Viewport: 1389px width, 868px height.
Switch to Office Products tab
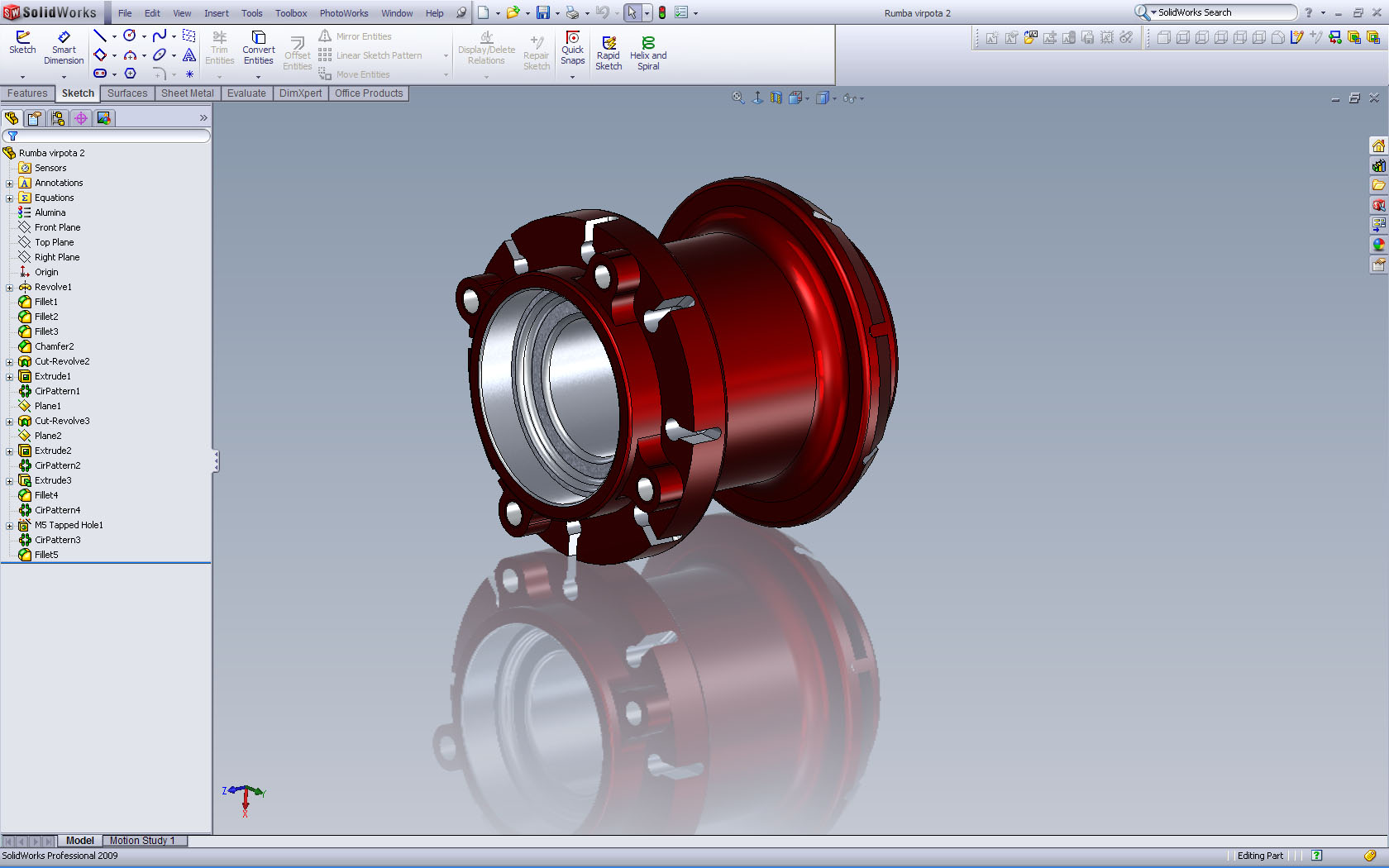click(x=369, y=93)
